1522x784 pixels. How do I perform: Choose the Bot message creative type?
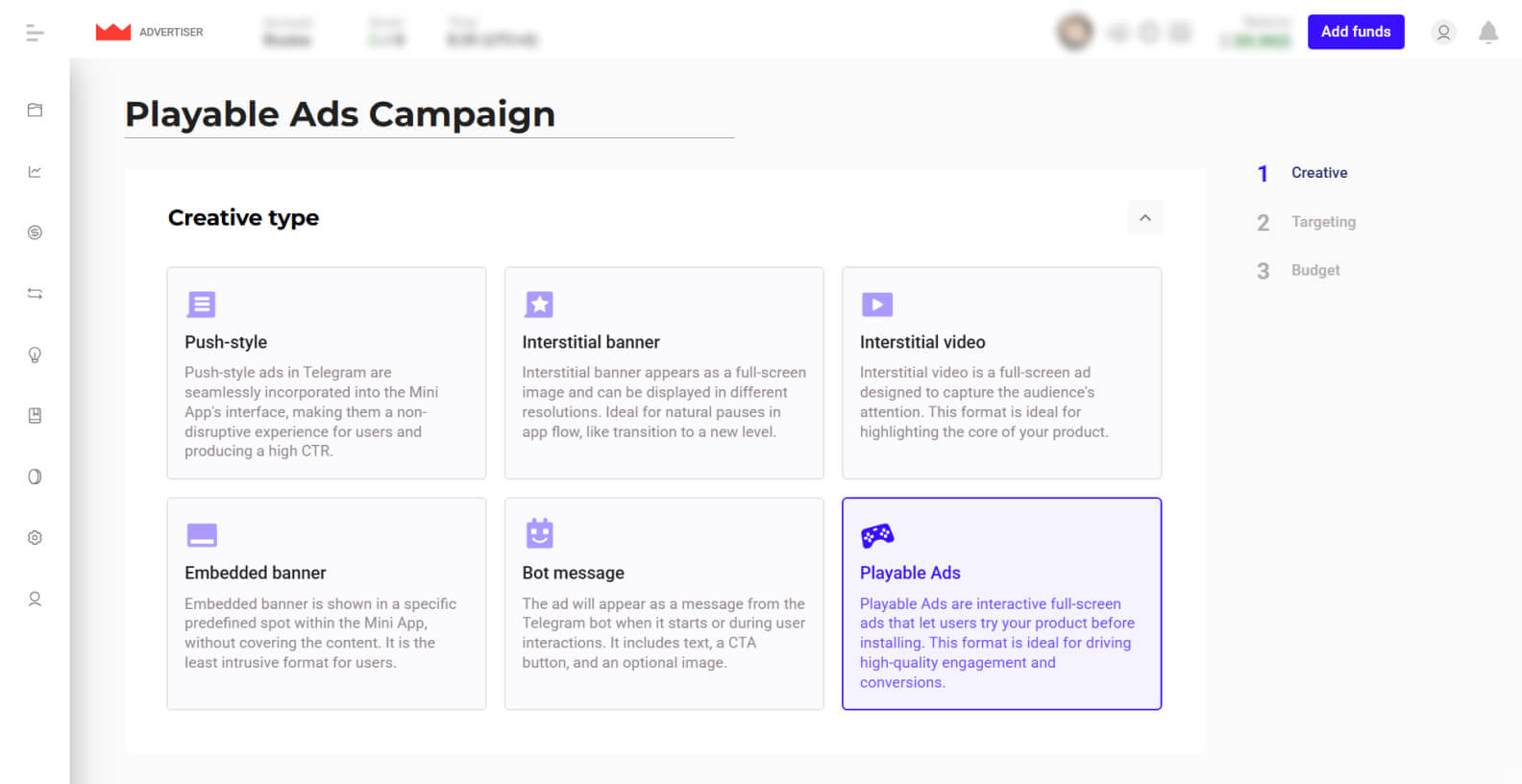coord(664,603)
